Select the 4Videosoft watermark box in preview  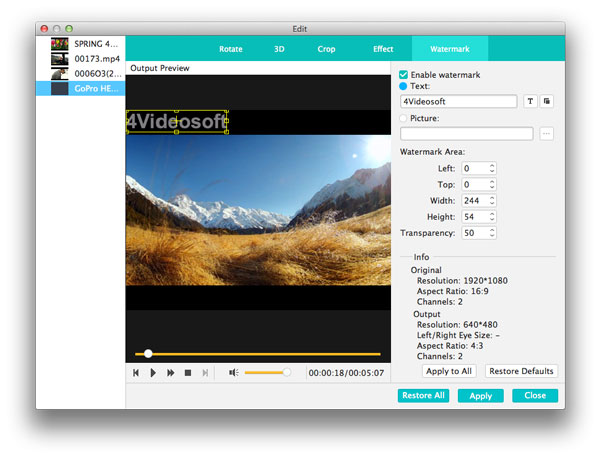tap(177, 122)
